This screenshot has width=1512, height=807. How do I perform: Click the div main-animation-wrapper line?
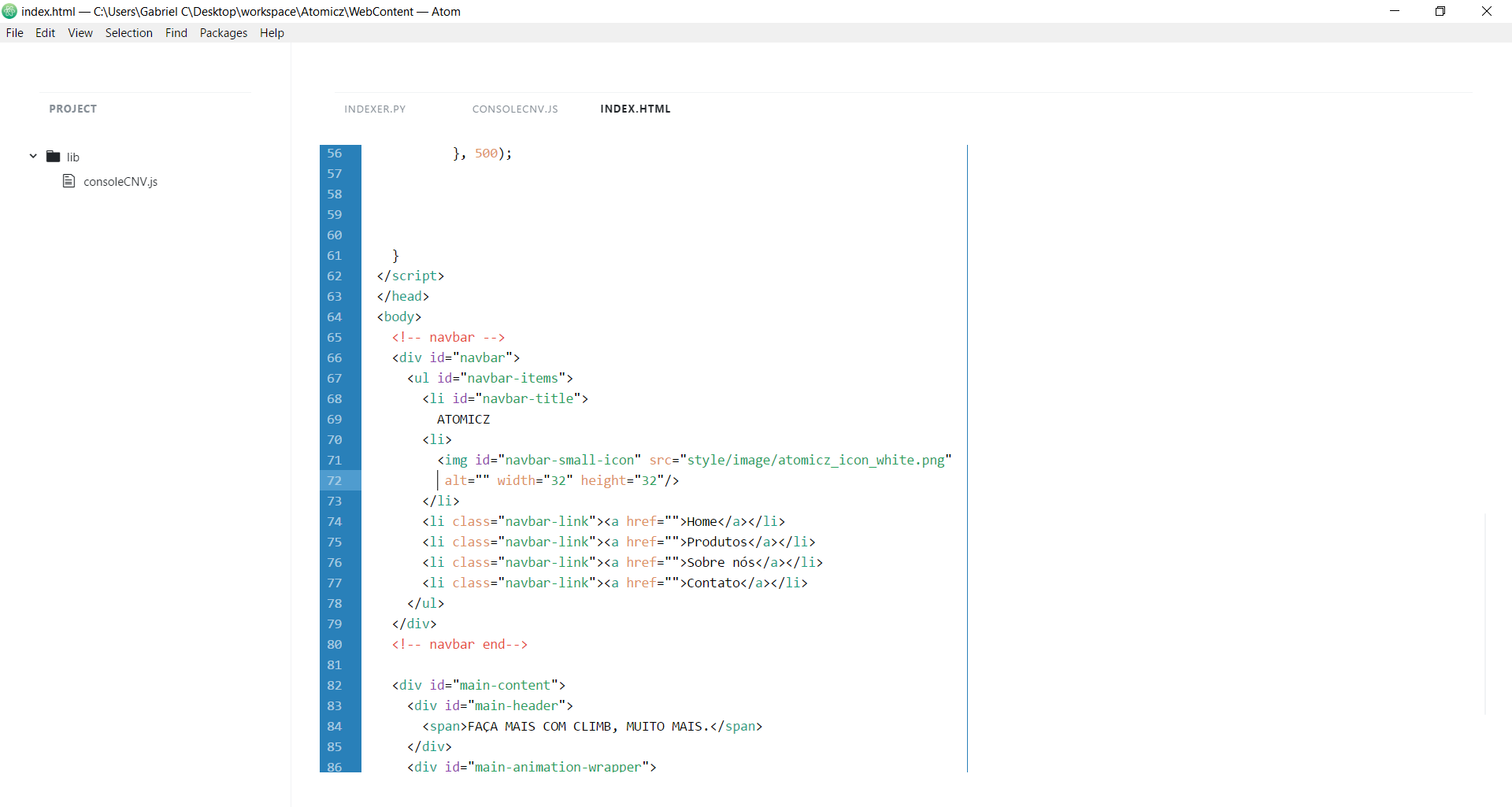(532, 766)
